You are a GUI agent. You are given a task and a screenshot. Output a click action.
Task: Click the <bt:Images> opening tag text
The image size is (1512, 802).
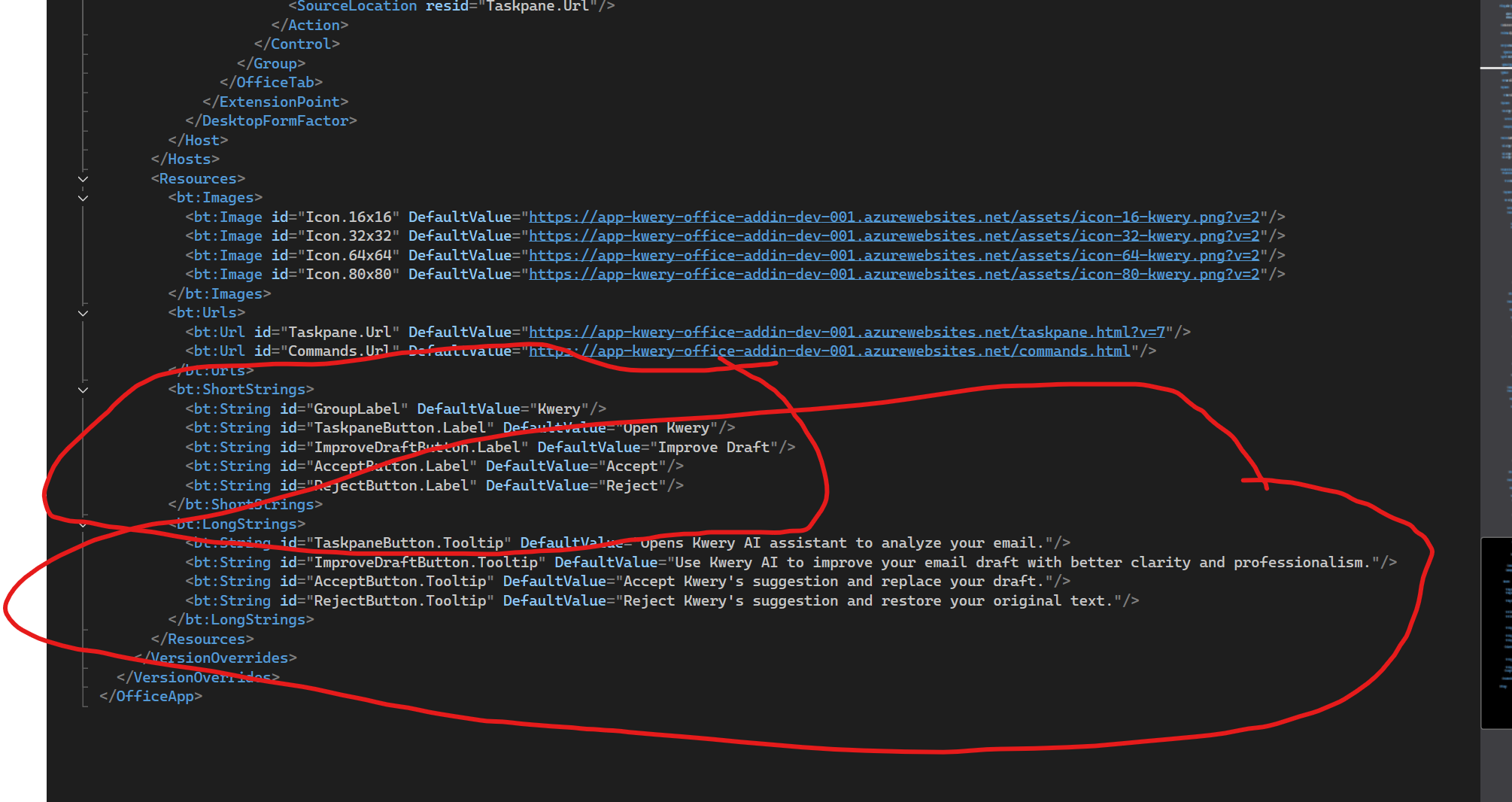(215, 198)
